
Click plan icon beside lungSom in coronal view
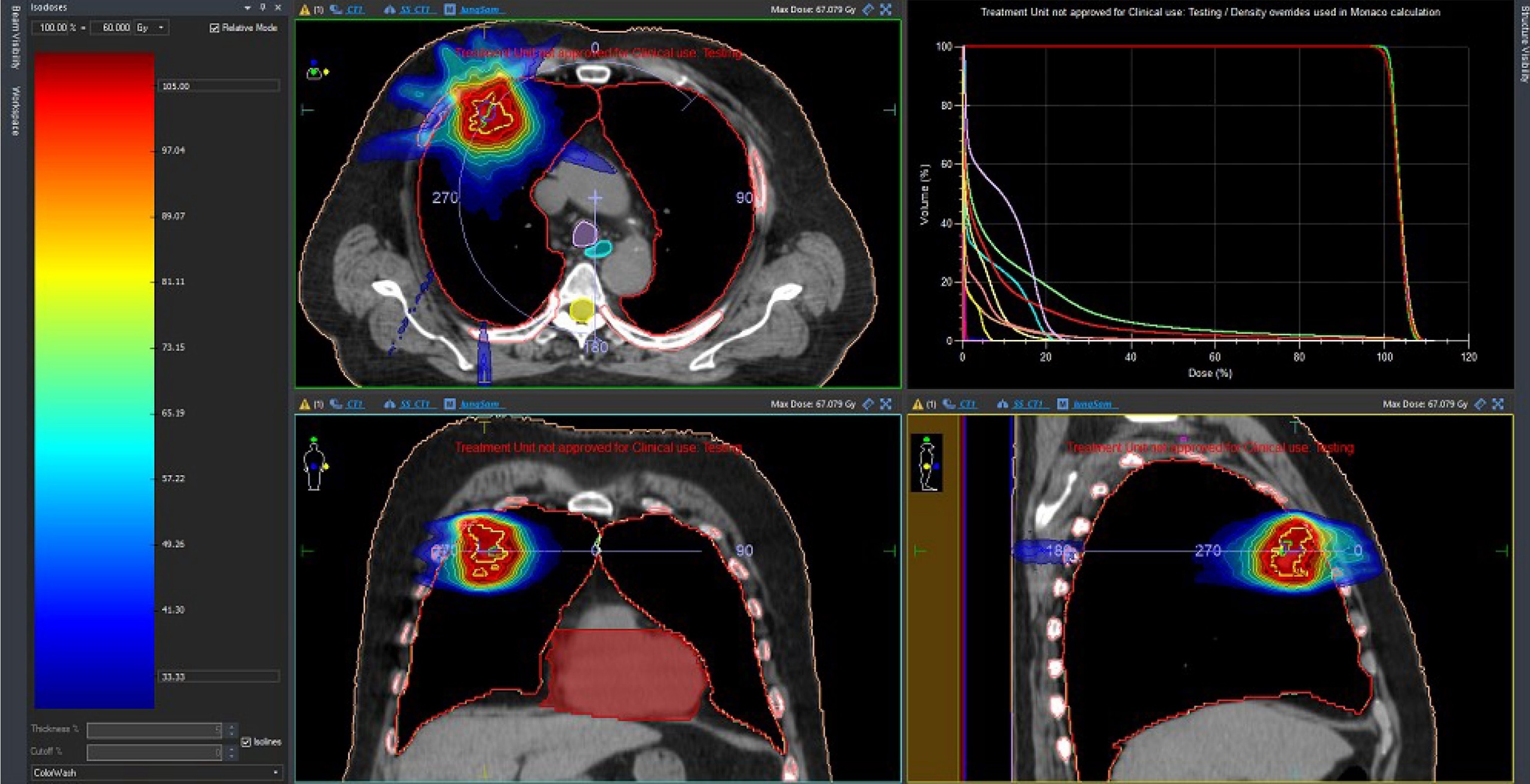(x=449, y=405)
